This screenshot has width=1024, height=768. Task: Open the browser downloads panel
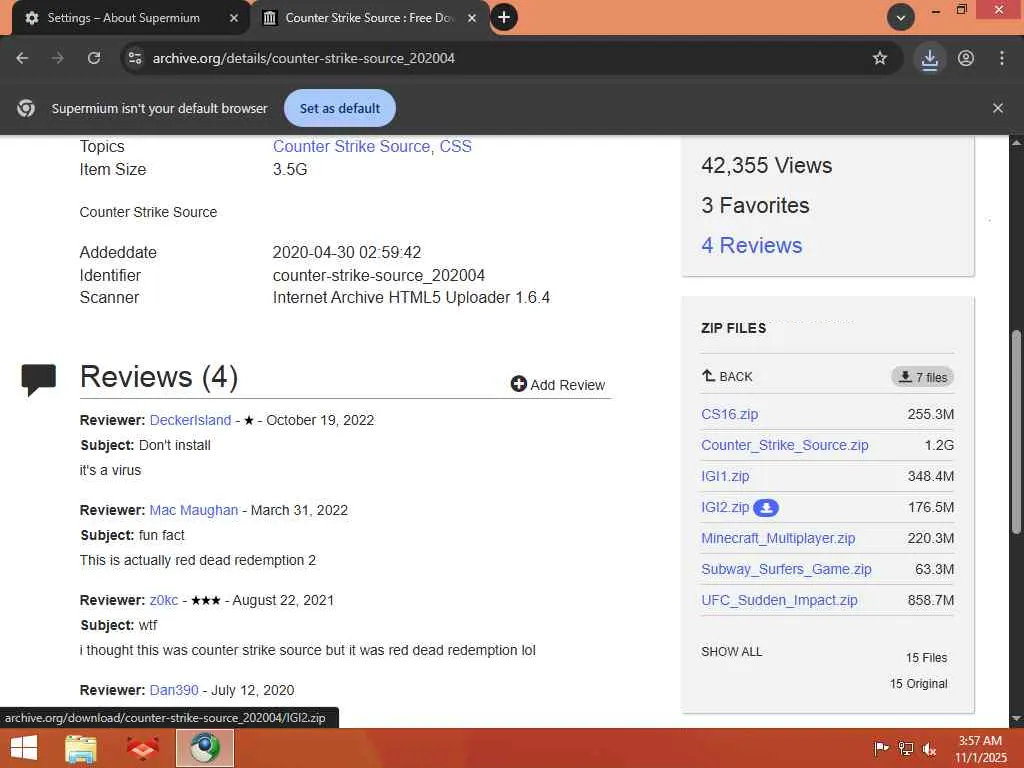tap(929, 59)
